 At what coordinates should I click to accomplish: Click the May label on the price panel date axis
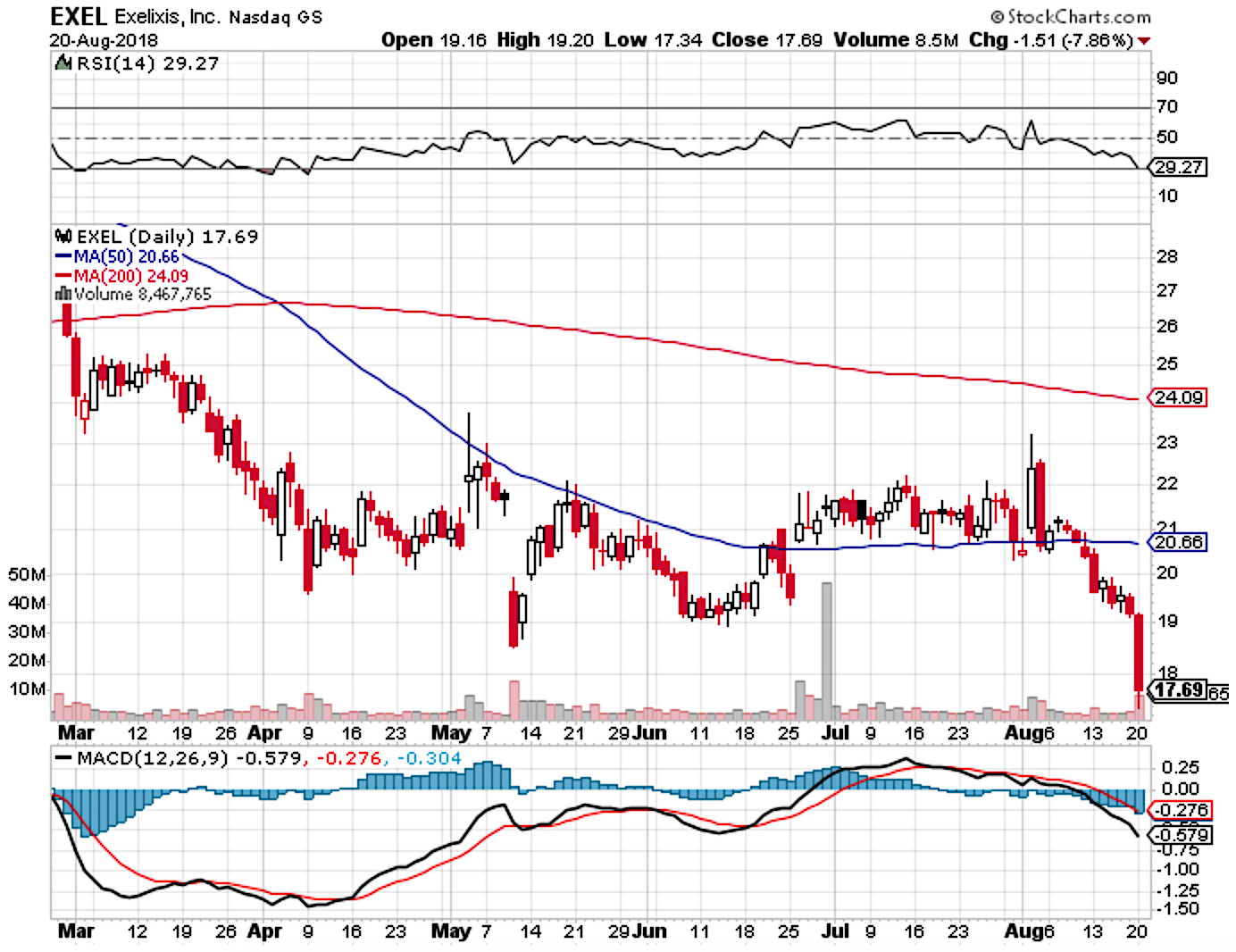click(x=451, y=733)
